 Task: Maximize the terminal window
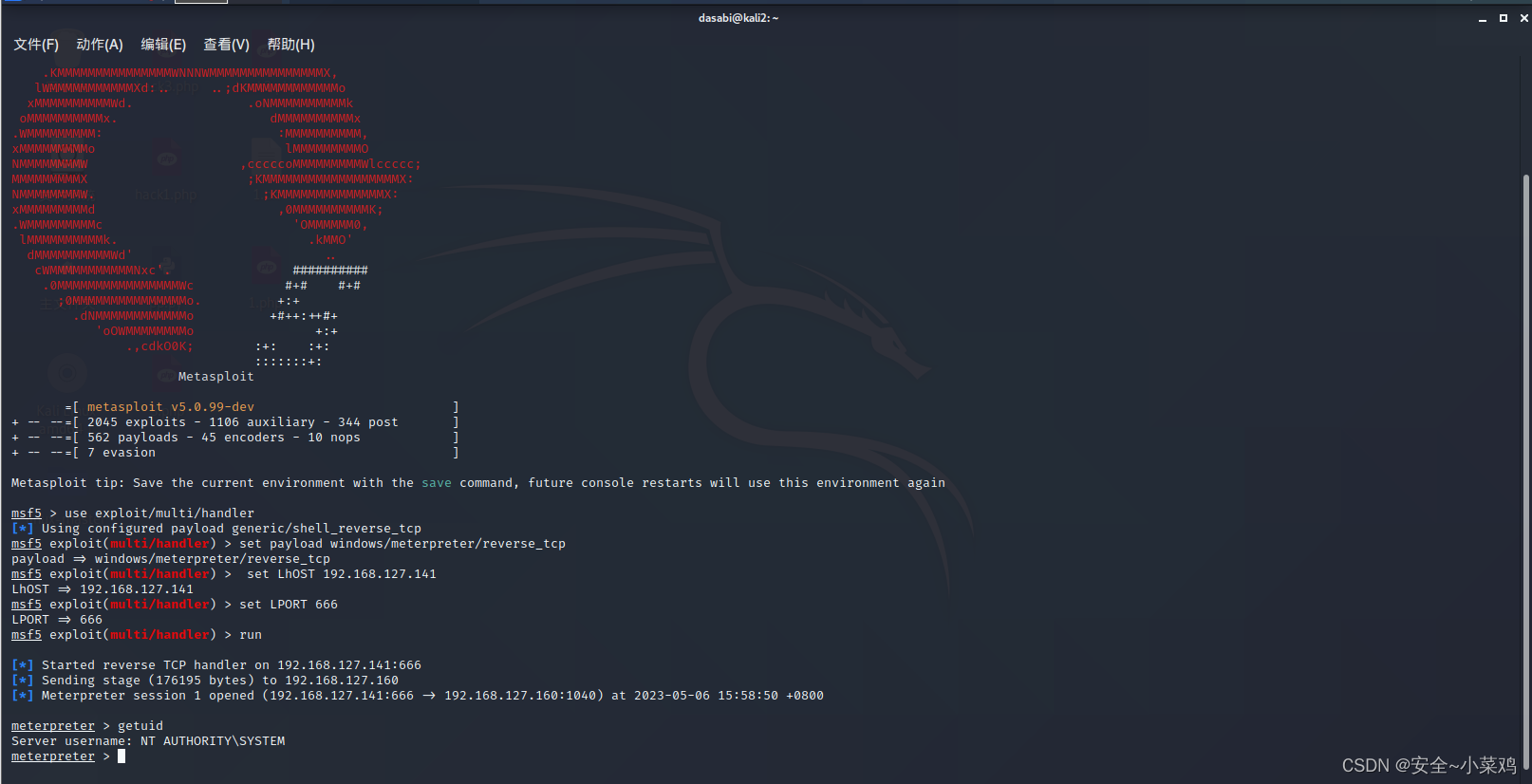click(x=1504, y=18)
